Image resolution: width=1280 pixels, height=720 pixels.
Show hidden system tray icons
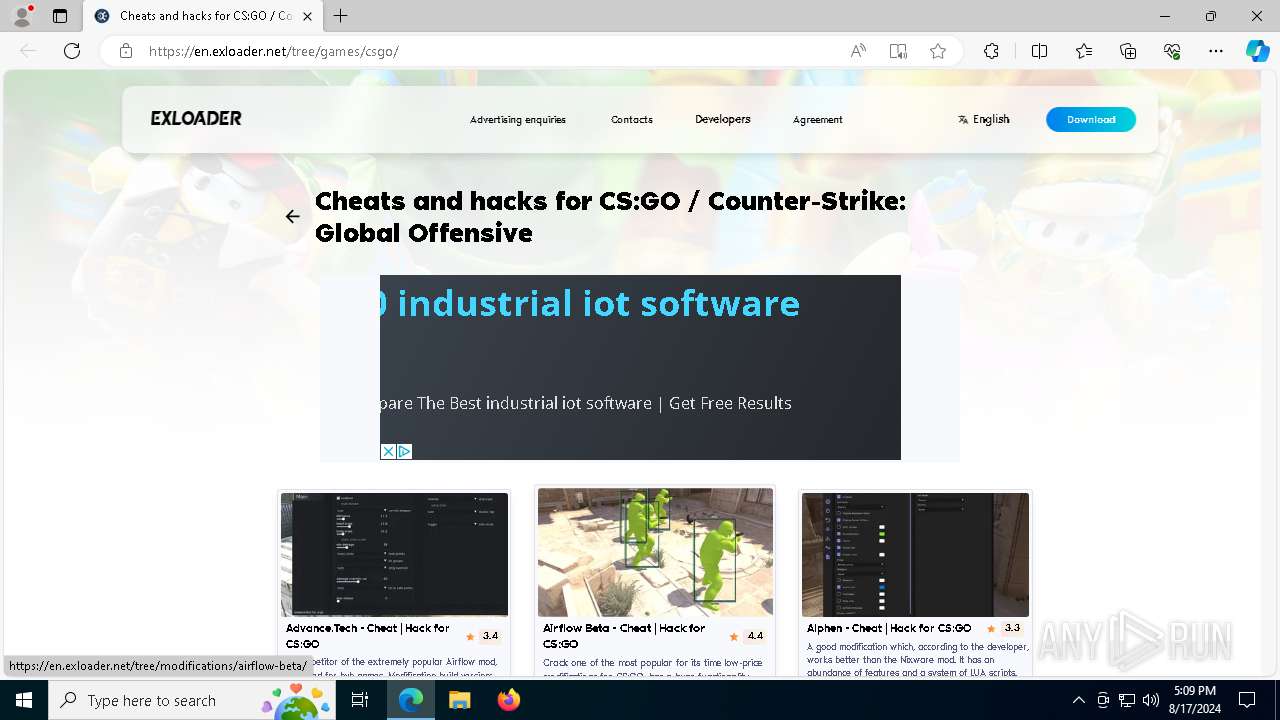coord(1078,700)
